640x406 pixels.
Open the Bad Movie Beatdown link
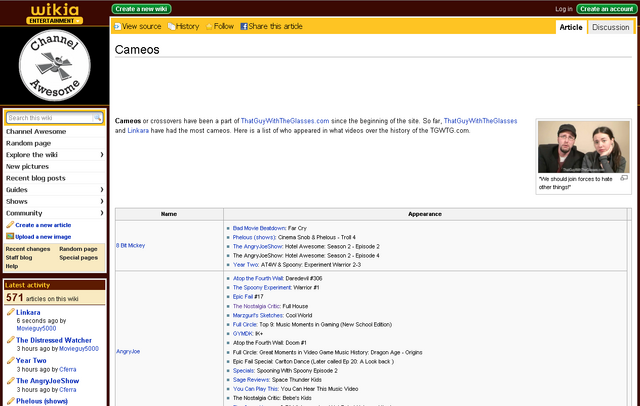(x=259, y=228)
